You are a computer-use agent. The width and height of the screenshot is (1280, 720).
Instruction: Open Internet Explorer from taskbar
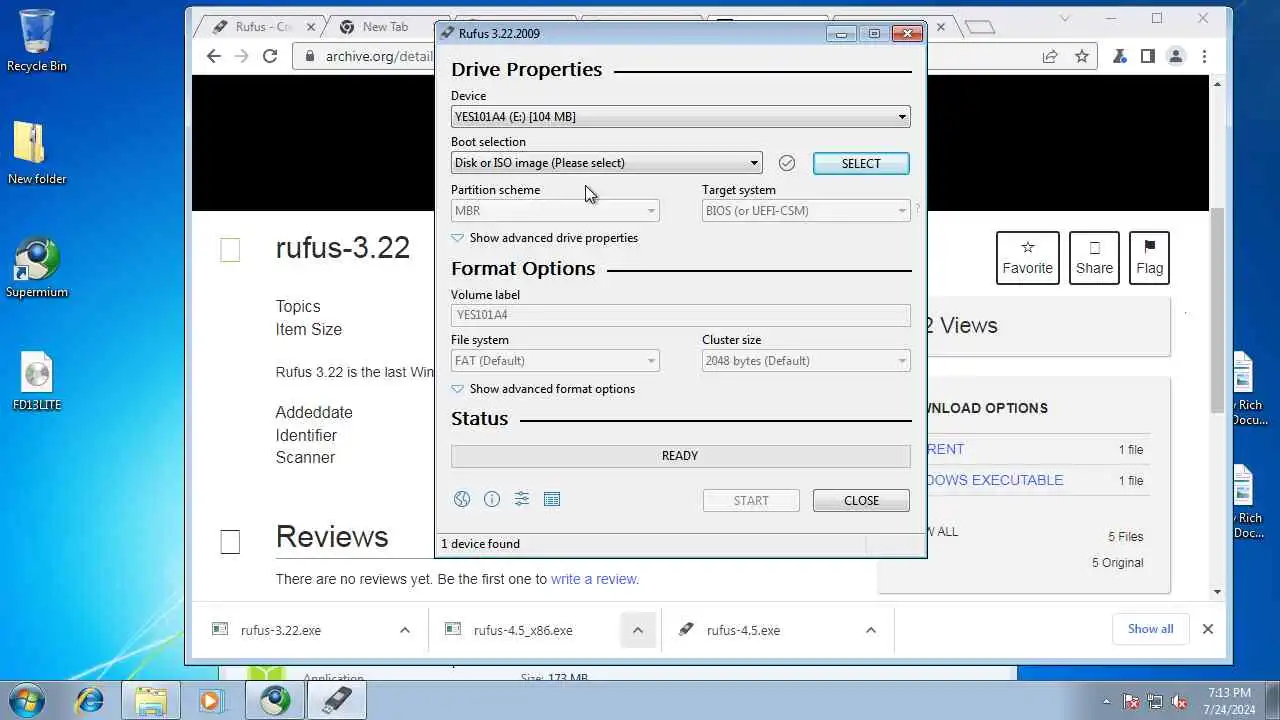coord(90,700)
